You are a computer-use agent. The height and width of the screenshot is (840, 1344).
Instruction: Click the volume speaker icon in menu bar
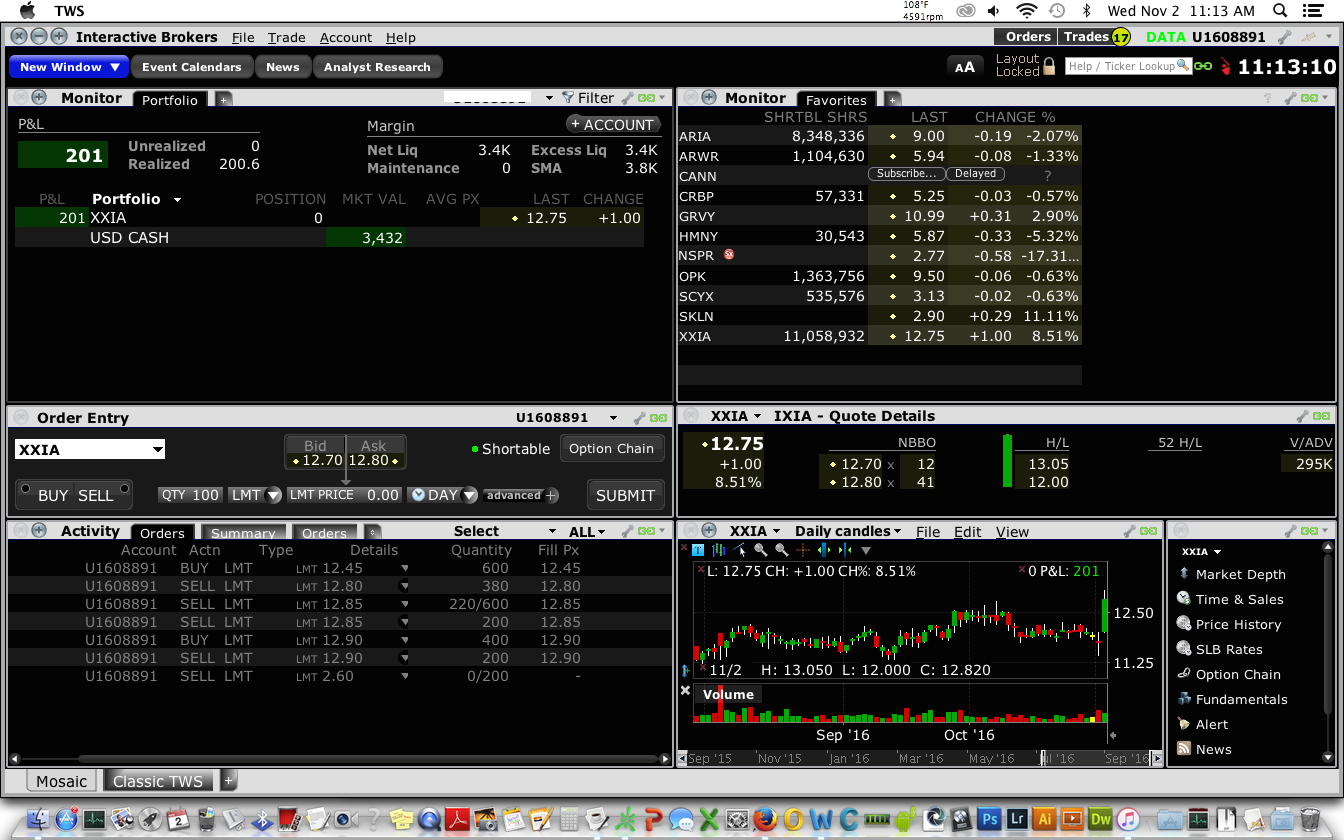tap(993, 11)
